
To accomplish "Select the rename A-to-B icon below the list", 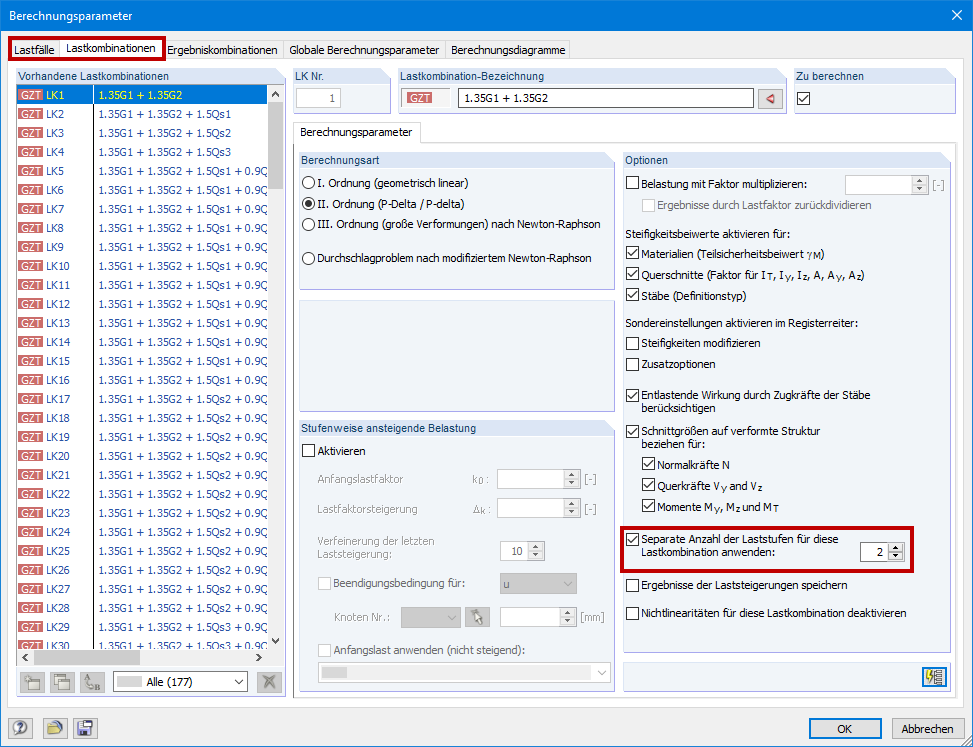I will [90, 681].
